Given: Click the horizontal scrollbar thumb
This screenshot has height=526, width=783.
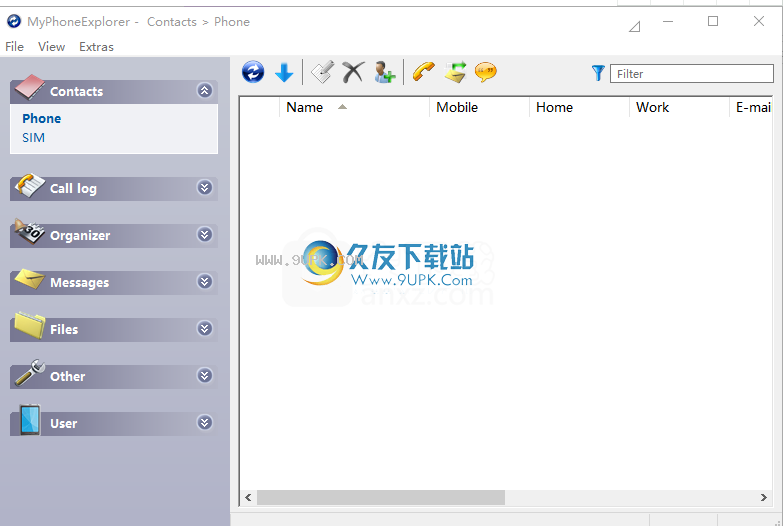Looking at the screenshot, I should click(x=381, y=498).
